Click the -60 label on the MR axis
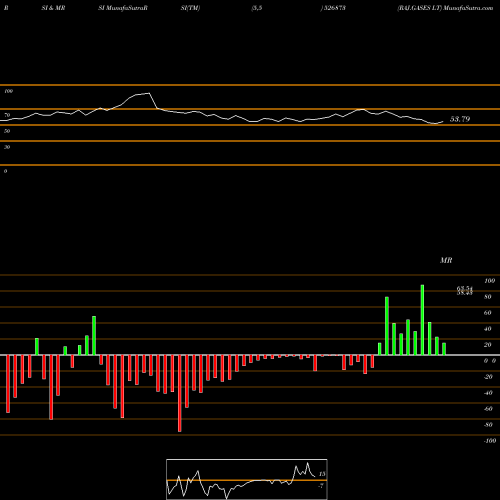The height and width of the screenshot is (500, 500). 488,409
